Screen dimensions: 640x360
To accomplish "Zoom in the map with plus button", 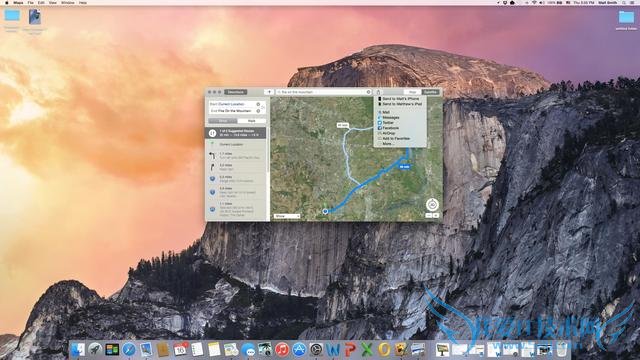I will coord(436,216).
